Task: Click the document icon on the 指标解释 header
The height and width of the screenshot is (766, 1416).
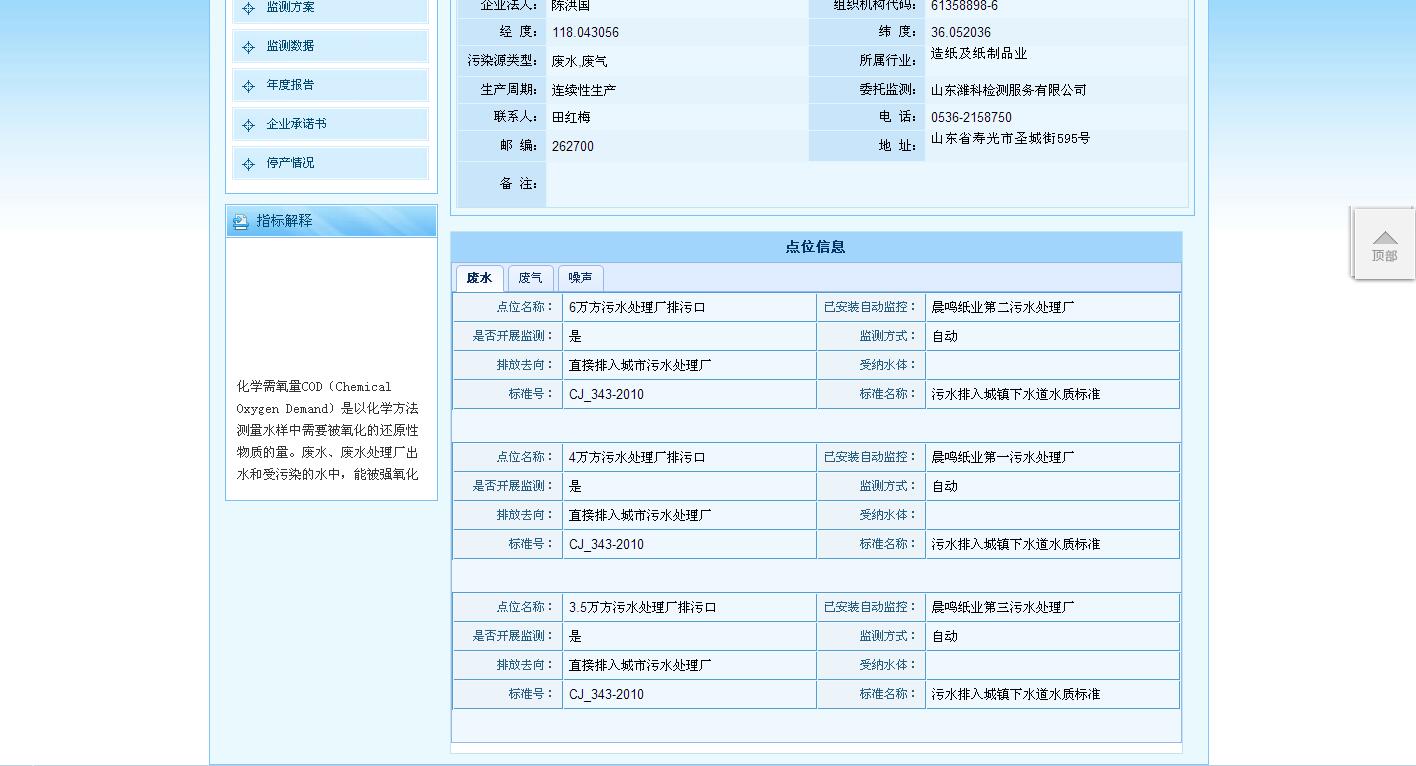Action: (x=238, y=221)
